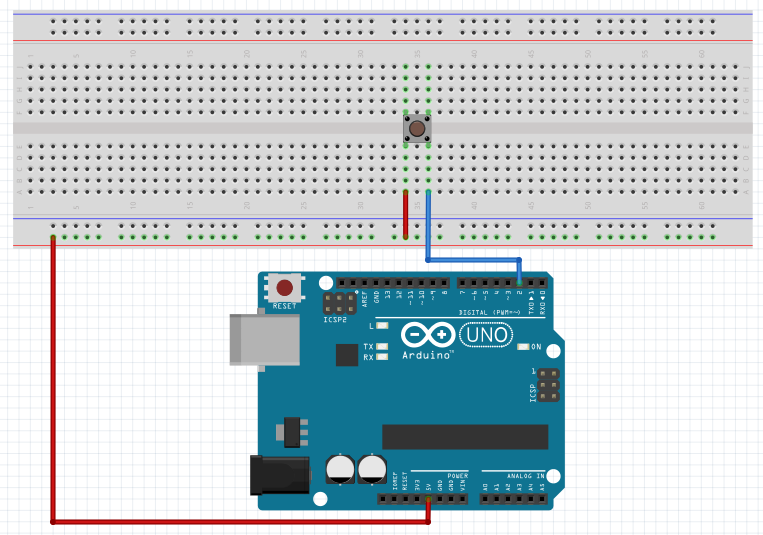Select the ON power LED indicator
This screenshot has width=763, height=535.
(522, 347)
